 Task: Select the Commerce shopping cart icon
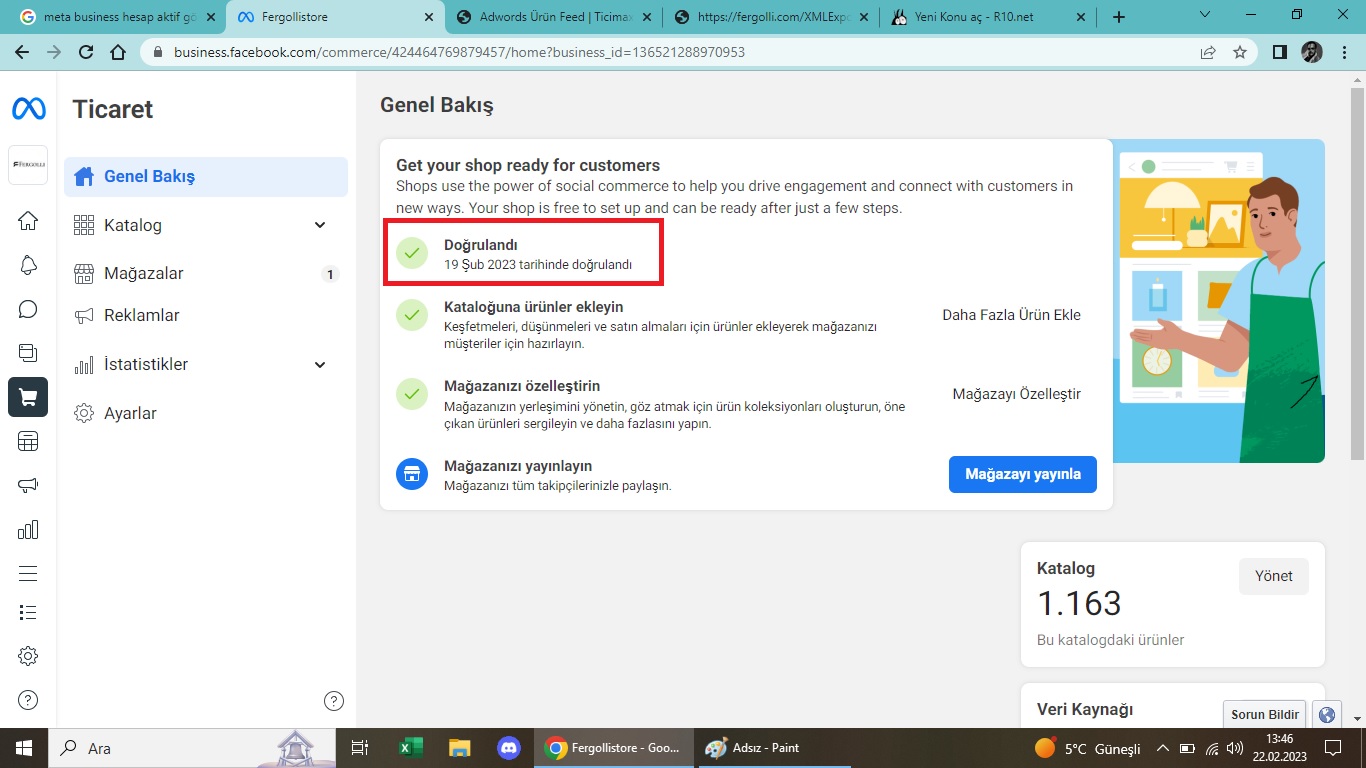click(28, 397)
